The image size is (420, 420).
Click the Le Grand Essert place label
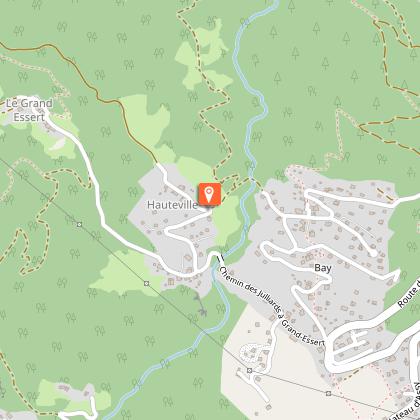point(29,110)
